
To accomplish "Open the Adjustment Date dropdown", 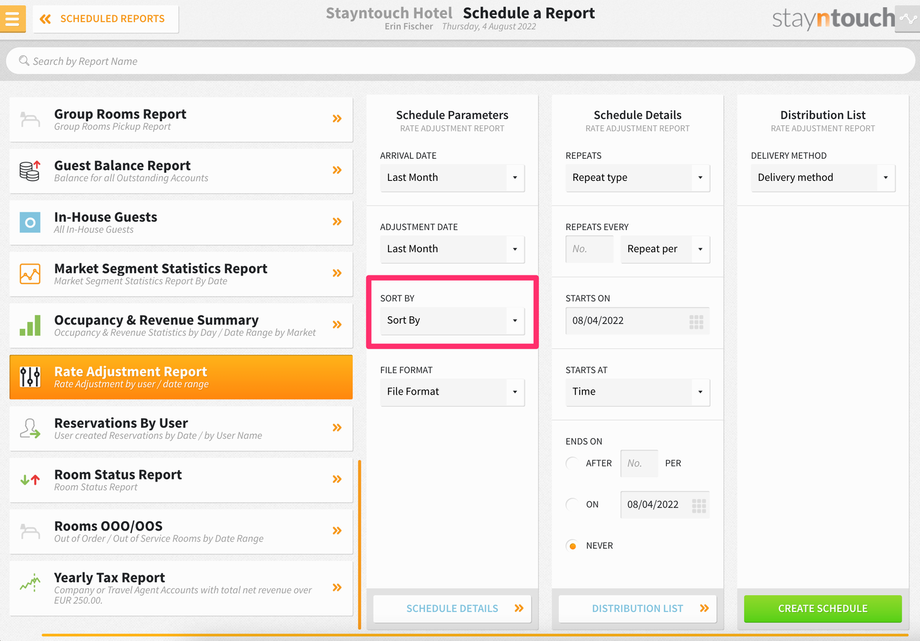I will [x=452, y=249].
